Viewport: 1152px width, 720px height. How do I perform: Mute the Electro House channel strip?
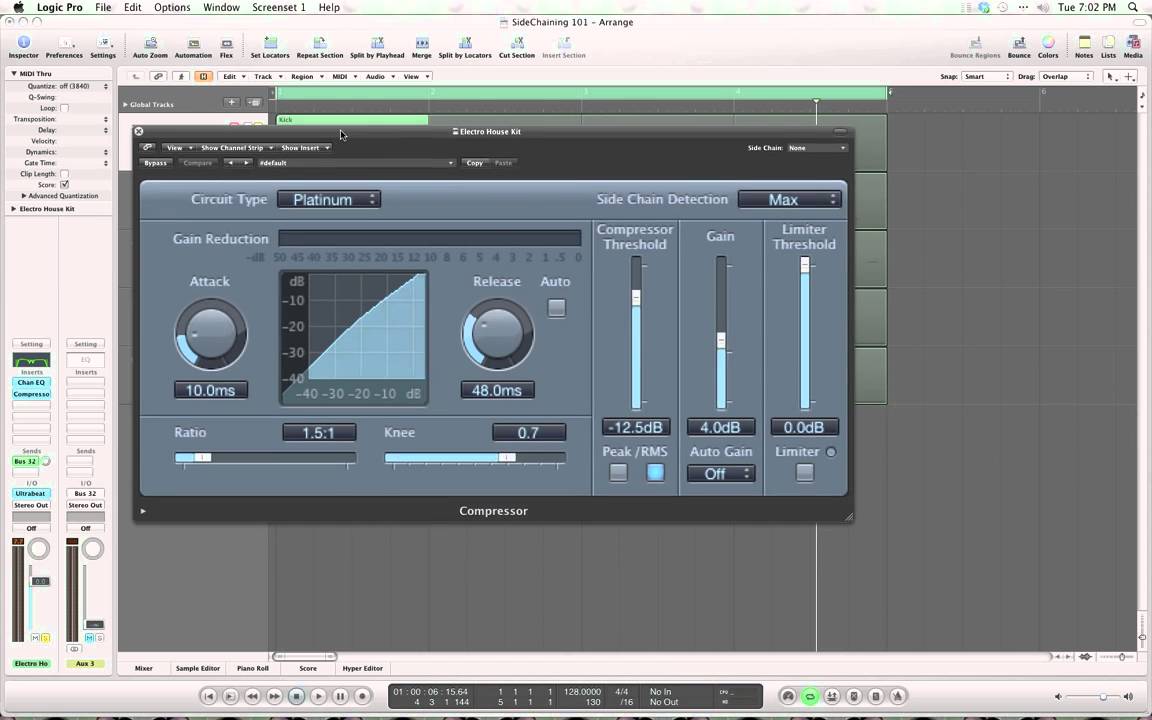pos(35,638)
